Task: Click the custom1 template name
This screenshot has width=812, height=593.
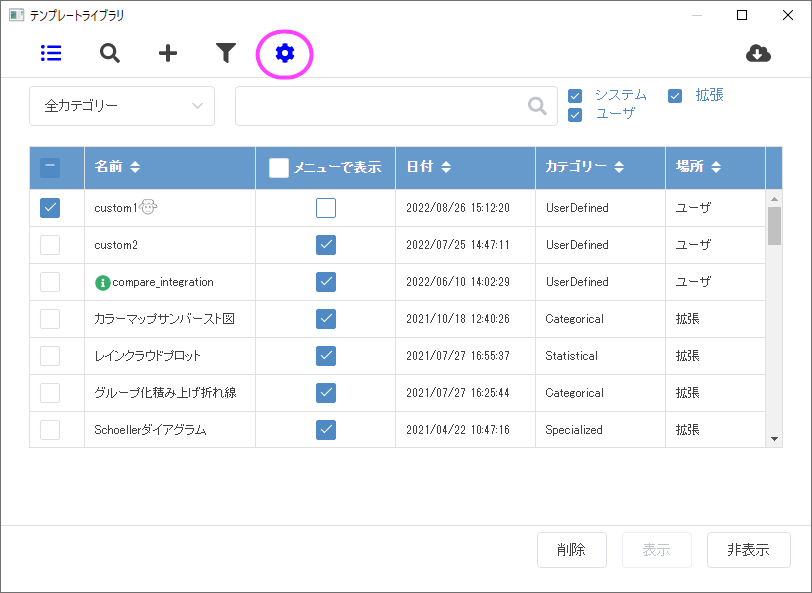Action: tap(116, 208)
